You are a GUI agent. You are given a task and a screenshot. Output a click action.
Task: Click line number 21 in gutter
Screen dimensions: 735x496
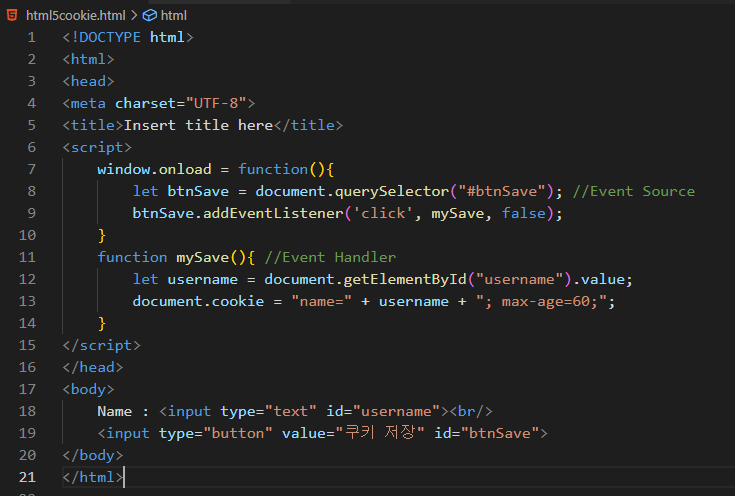[x=27, y=477]
